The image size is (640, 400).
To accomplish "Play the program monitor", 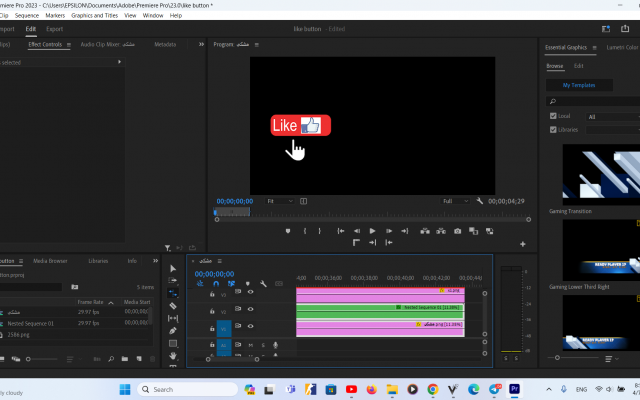I will point(372,231).
